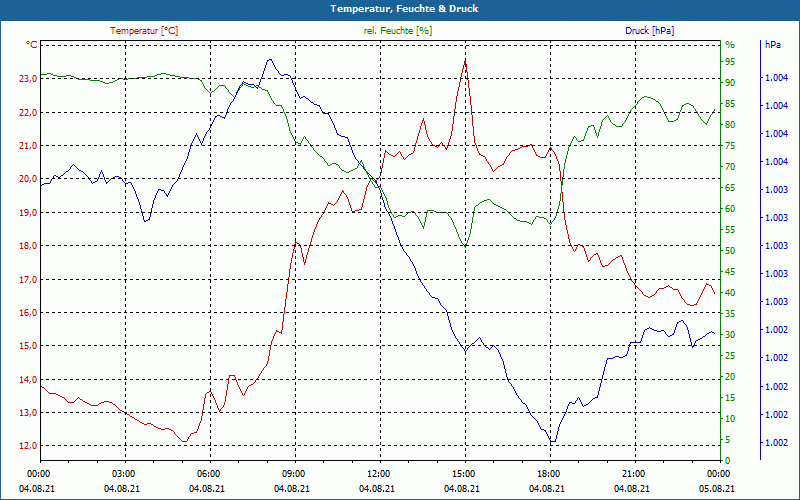Click the '30' humidity axis value
800x500 pixels.
[730, 335]
